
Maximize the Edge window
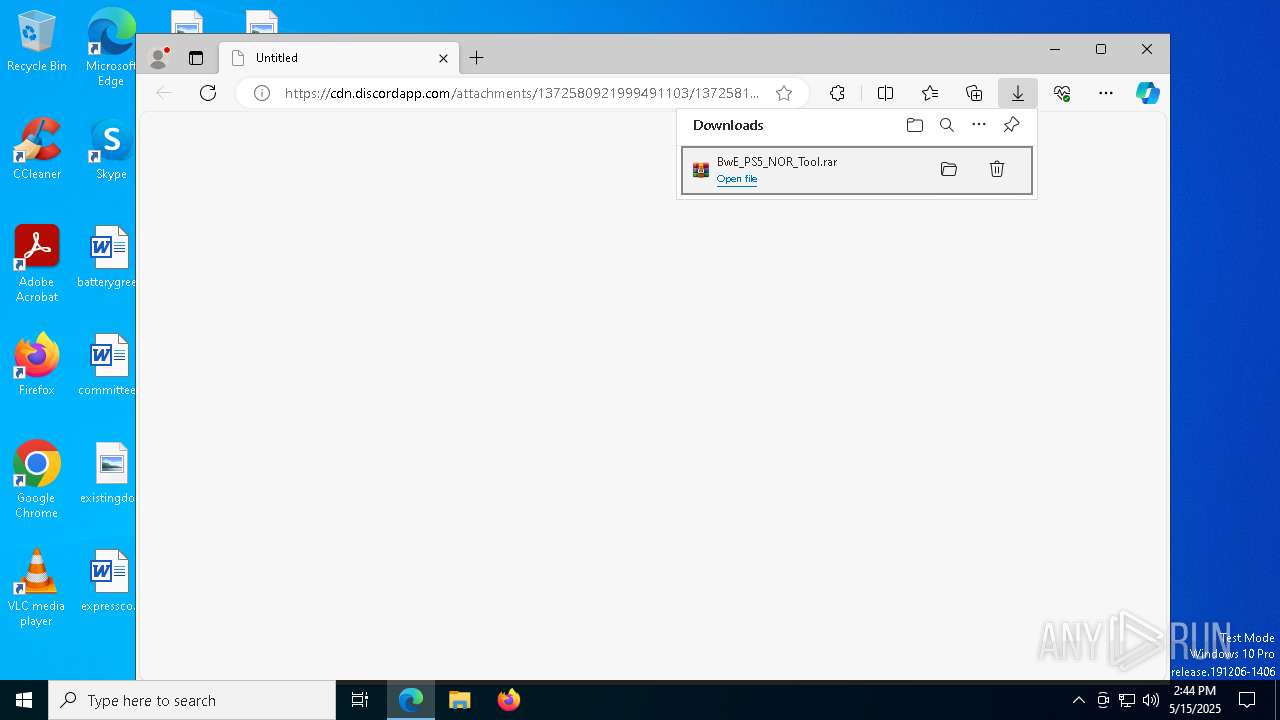(x=1101, y=49)
